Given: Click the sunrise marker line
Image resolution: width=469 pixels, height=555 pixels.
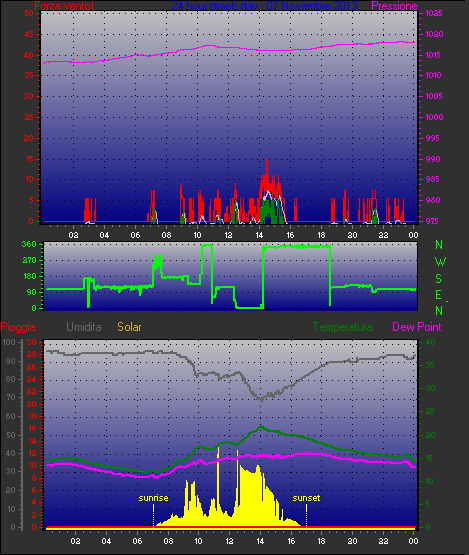Looking at the screenshot, I should (x=153, y=516).
